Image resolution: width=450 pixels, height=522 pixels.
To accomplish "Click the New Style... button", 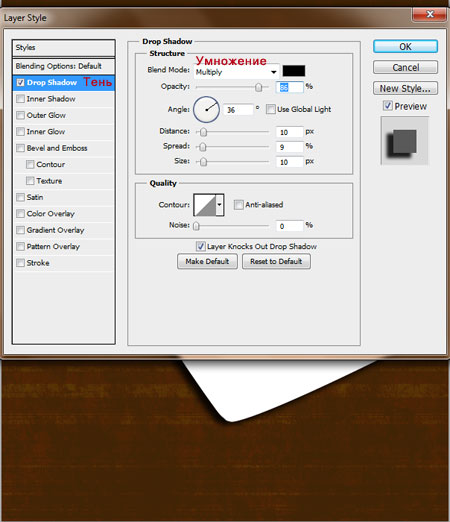I will click(x=405, y=88).
